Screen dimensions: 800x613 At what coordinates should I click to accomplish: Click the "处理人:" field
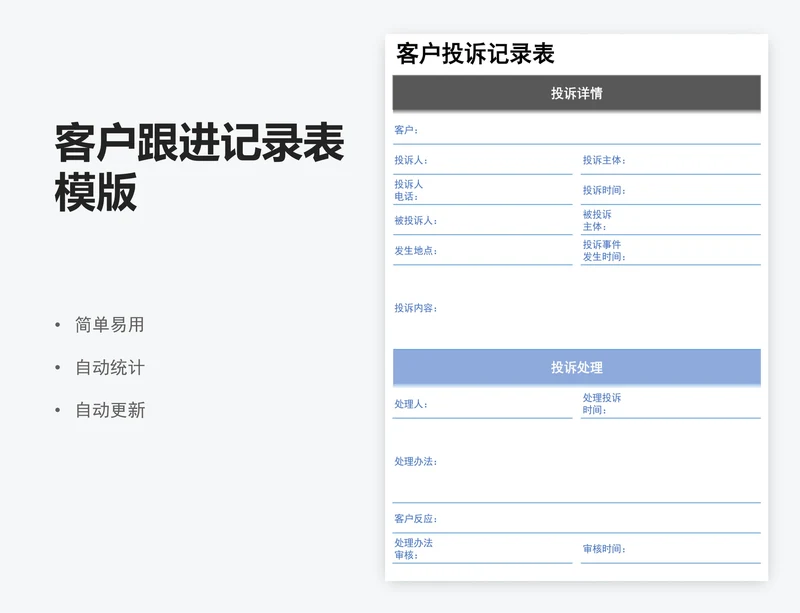click(x=483, y=404)
